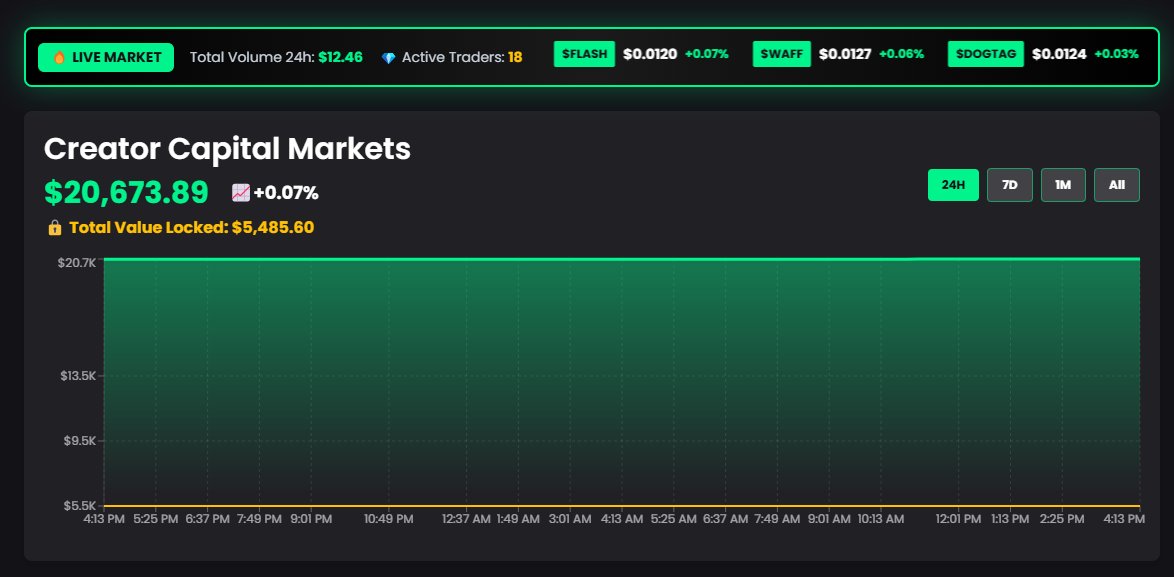1174x577 pixels.
Task: Click the 9:01 PM x-axis label
Action: point(311,519)
